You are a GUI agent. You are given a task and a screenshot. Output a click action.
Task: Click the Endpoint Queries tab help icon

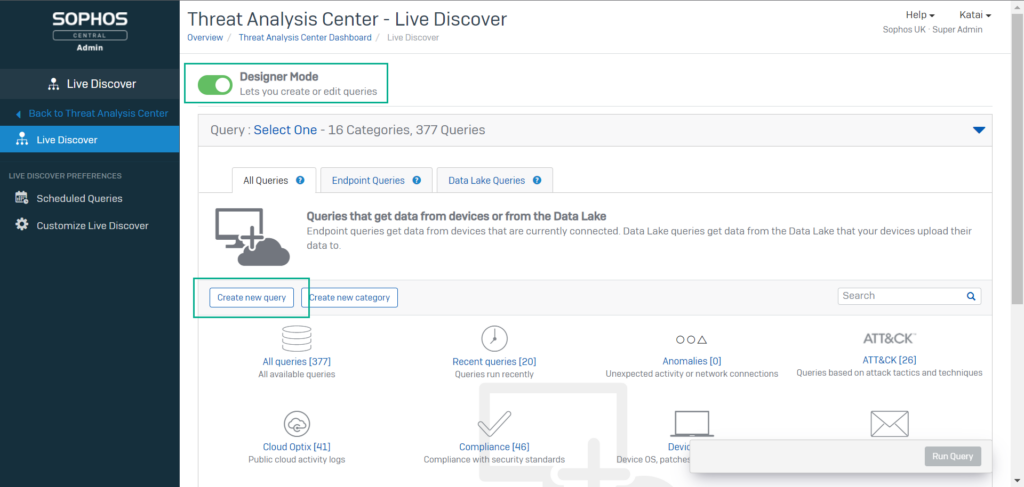click(416, 180)
